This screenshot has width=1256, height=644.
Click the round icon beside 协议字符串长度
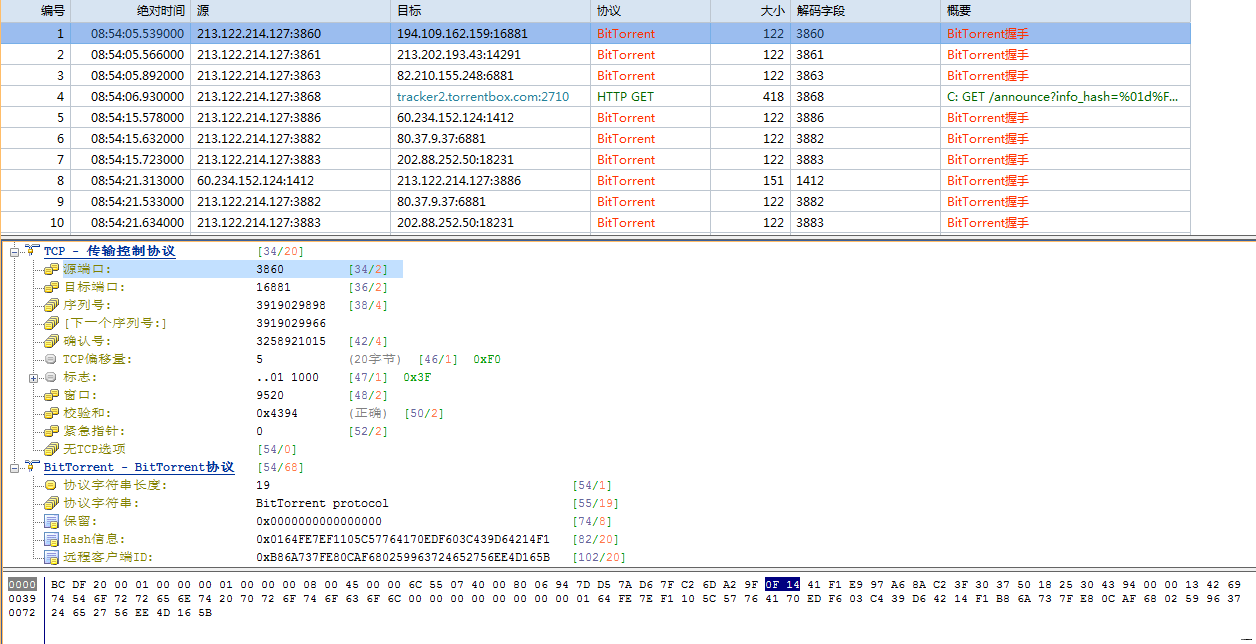pyautogui.click(x=52, y=485)
